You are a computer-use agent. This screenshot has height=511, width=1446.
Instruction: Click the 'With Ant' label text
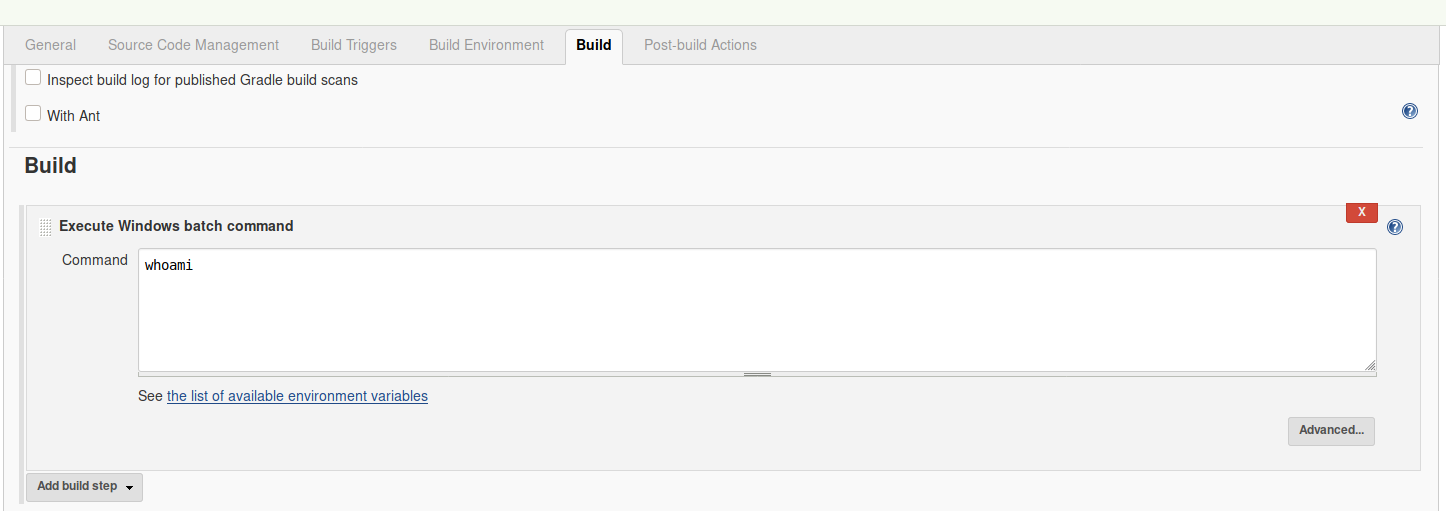pyautogui.click(x=74, y=116)
